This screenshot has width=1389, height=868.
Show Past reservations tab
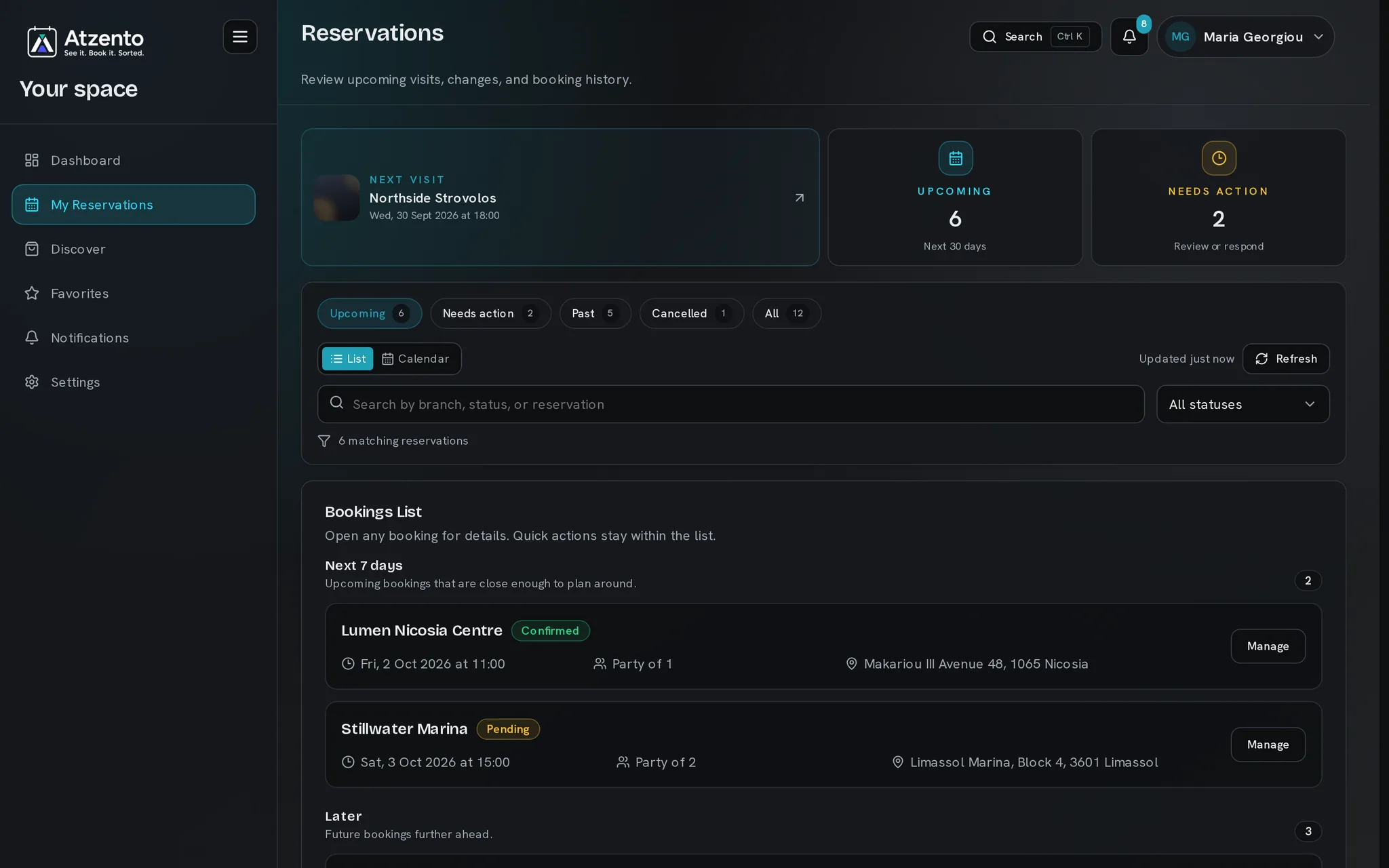tap(595, 313)
